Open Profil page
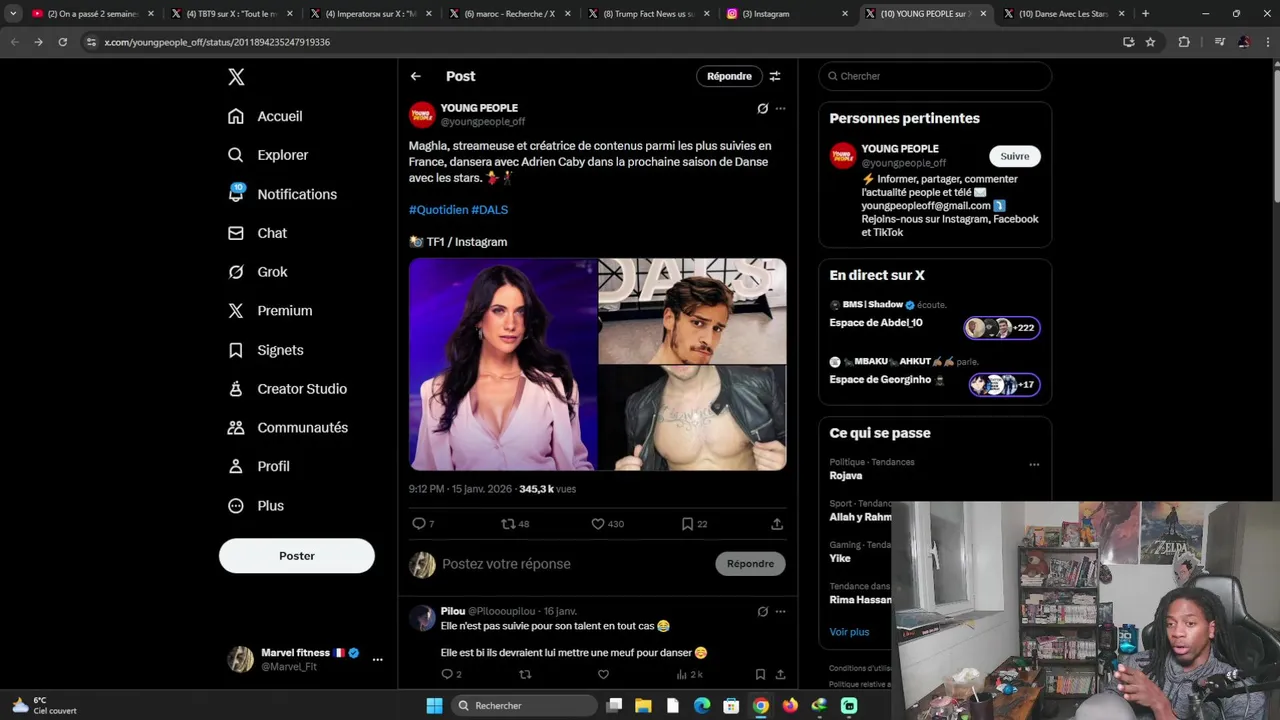Screen dimensions: 1280x720 tap(258, 466)
